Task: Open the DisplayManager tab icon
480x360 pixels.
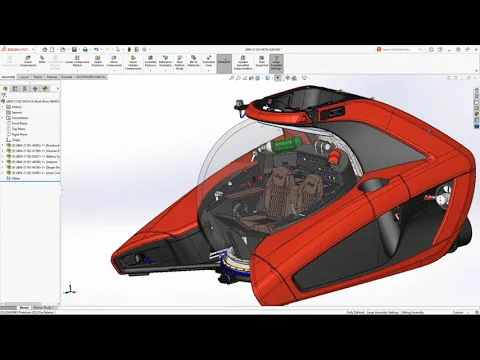Action: click(x=45, y=88)
